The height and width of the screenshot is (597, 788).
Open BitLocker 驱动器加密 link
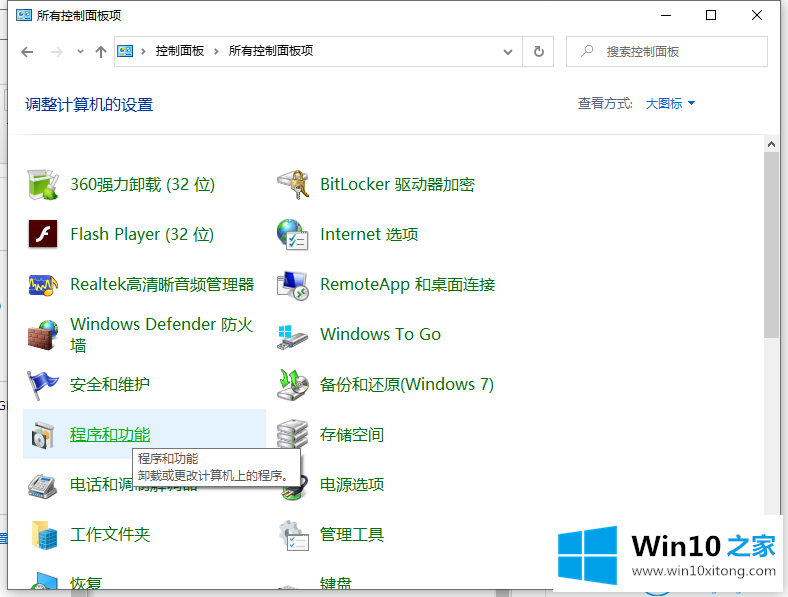click(397, 184)
